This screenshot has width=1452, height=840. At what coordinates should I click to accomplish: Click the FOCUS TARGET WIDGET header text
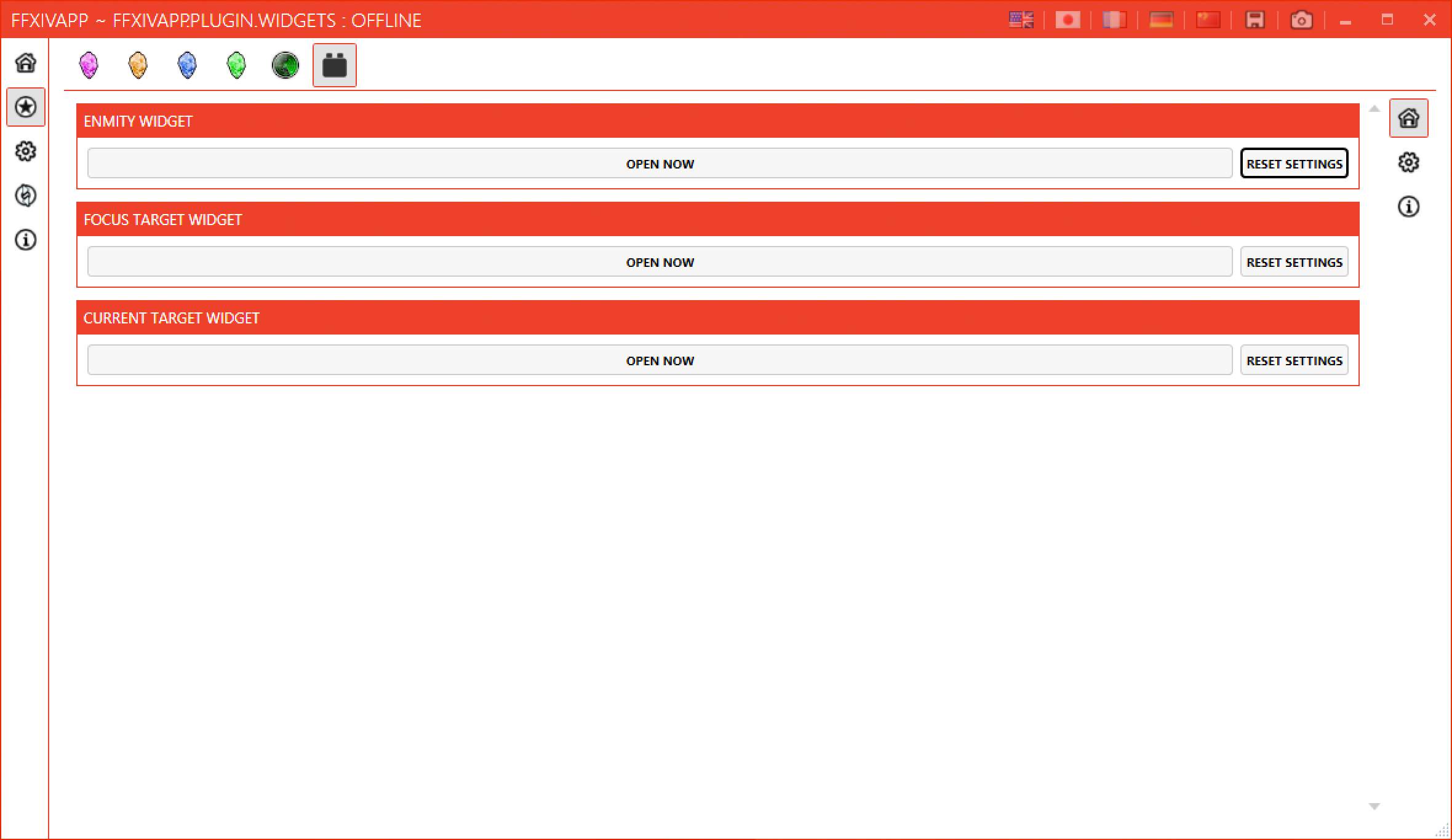pos(162,220)
